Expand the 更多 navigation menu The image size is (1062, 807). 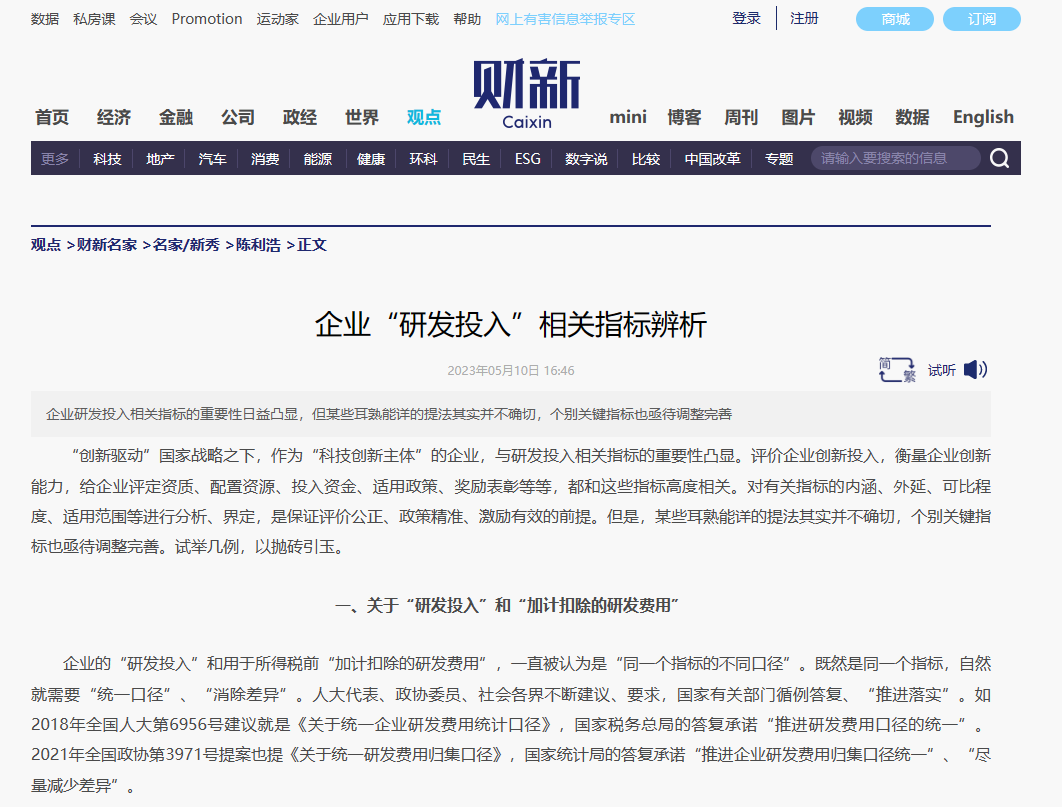tap(53, 157)
